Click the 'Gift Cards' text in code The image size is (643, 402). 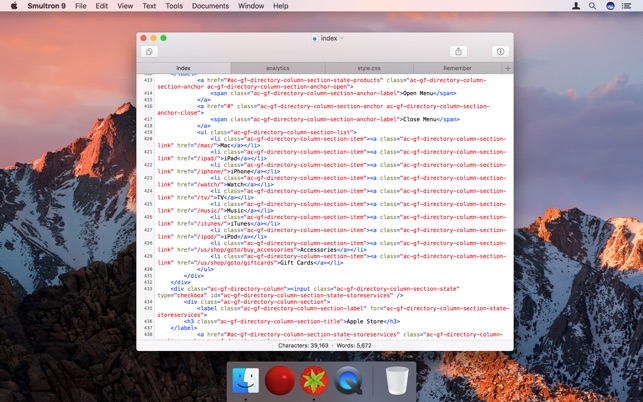tap(297, 263)
